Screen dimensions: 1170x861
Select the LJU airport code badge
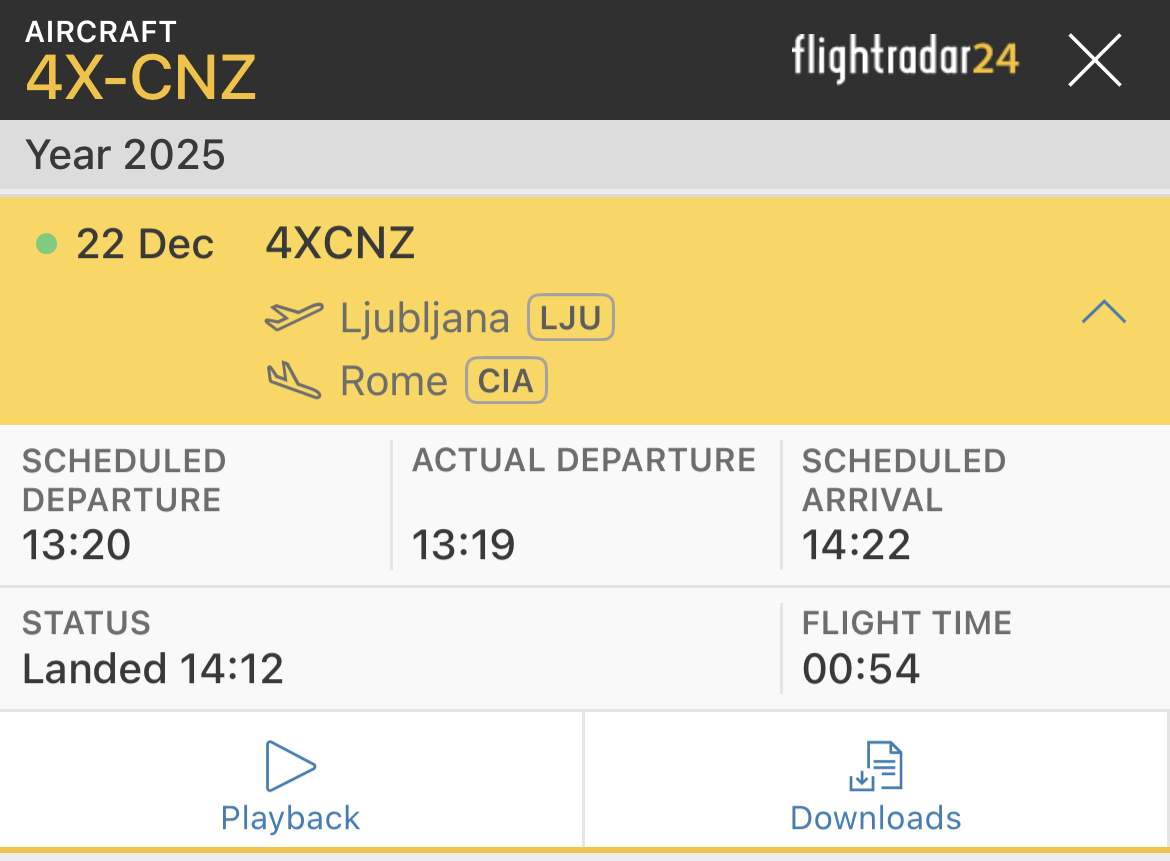point(570,319)
